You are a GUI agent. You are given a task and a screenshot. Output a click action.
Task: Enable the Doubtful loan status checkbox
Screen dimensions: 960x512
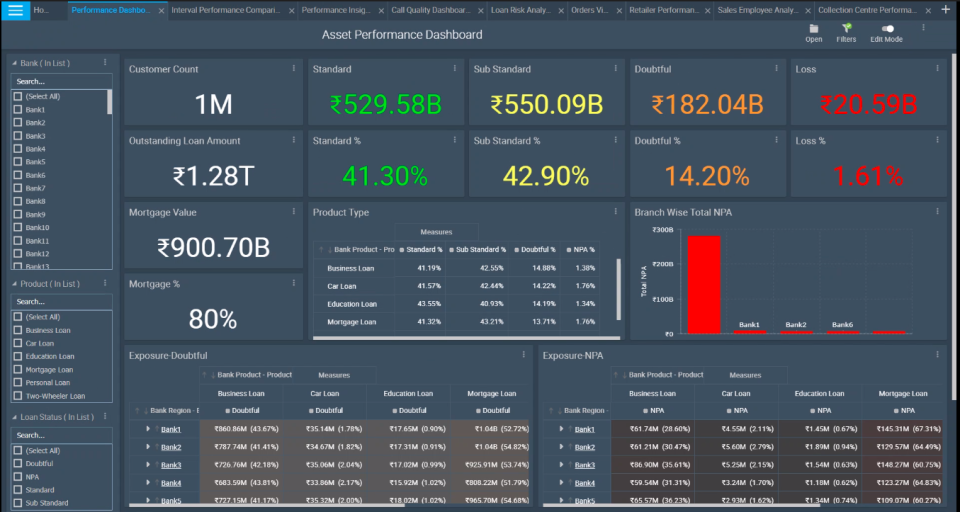(x=18, y=464)
